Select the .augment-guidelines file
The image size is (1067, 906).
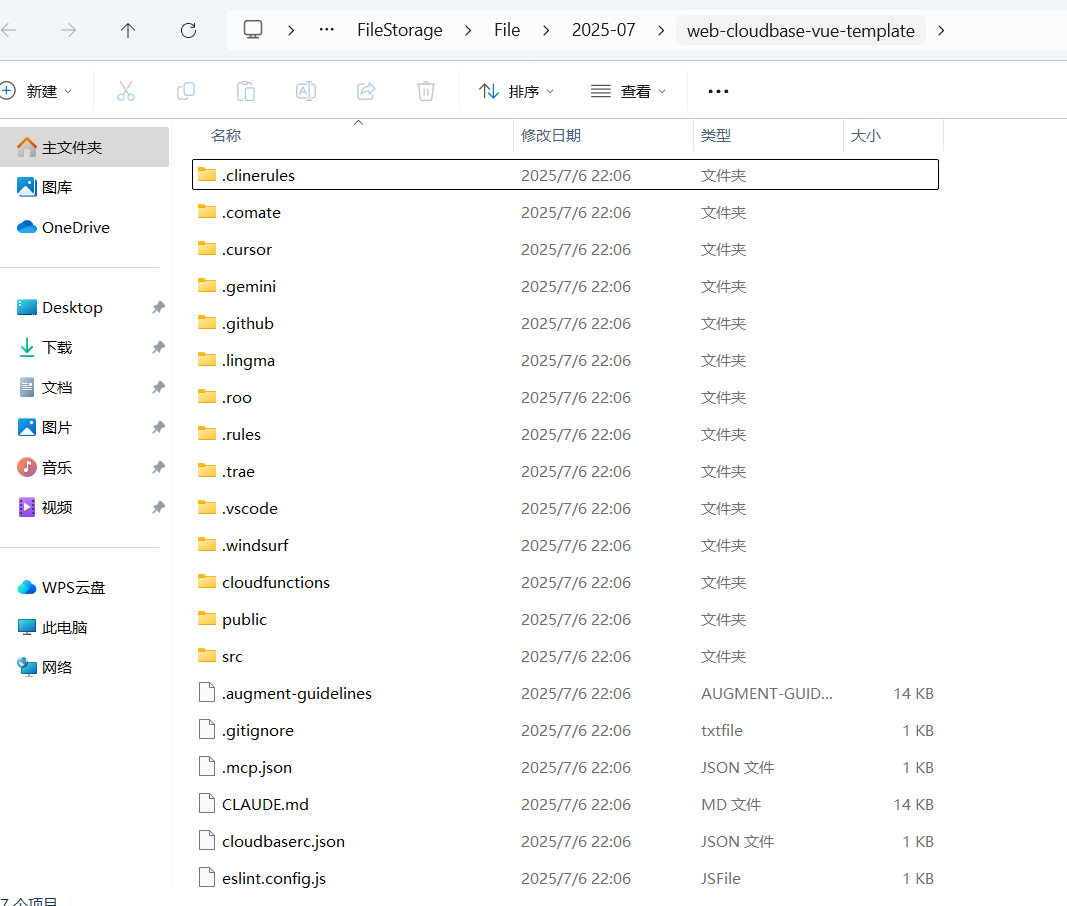tap(565, 693)
